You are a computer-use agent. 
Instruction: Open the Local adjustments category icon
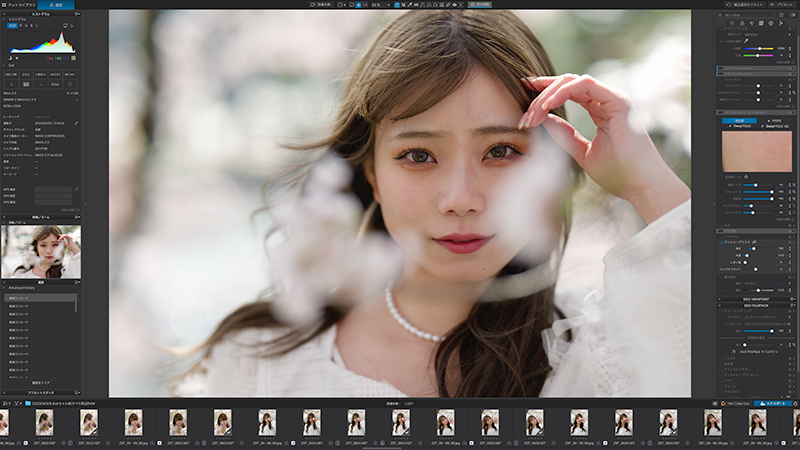coord(771,23)
